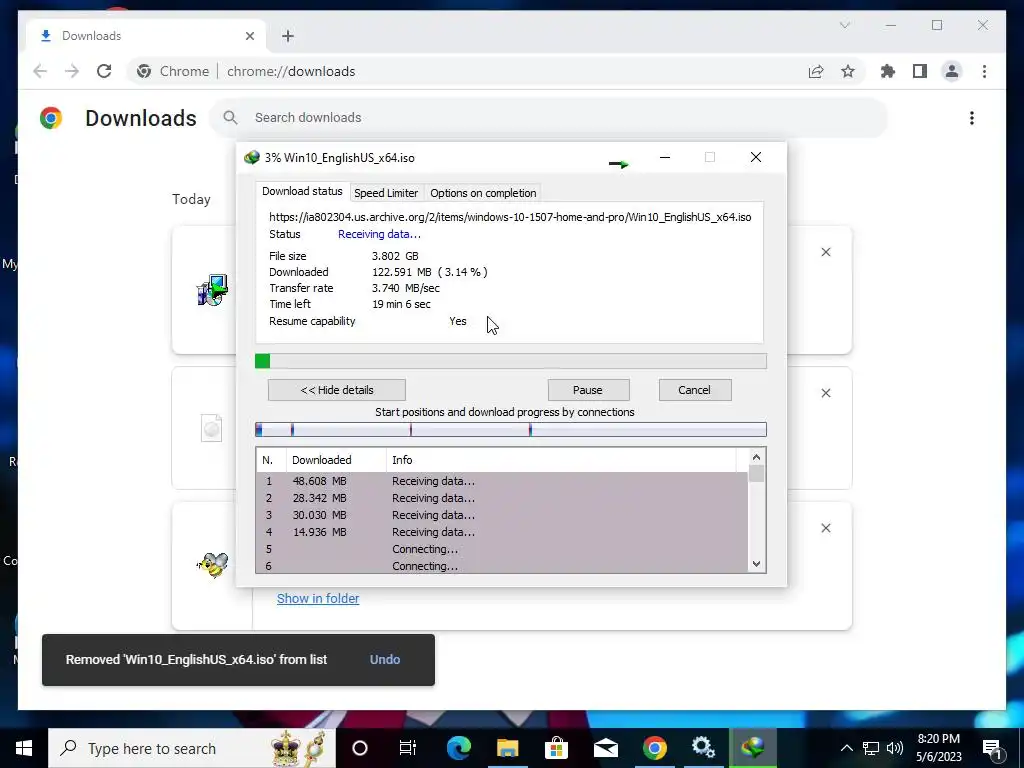
Task: Click the connections progress segment bar
Action: coord(511,429)
